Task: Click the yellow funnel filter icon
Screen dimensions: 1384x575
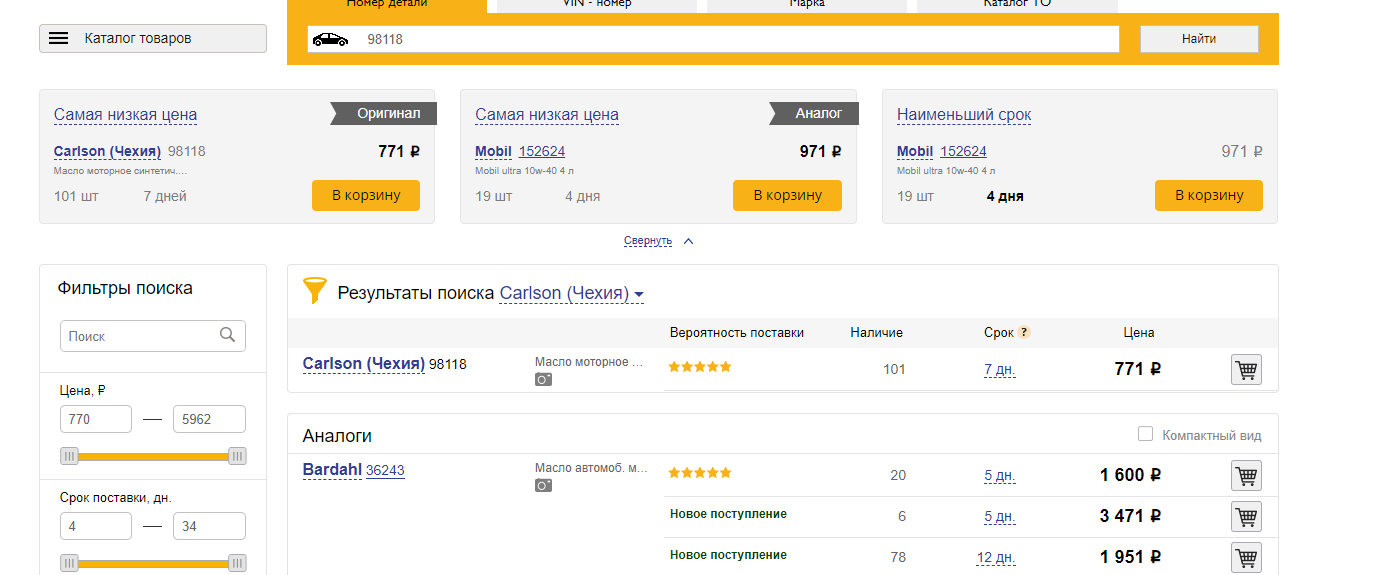Action: point(315,291)
